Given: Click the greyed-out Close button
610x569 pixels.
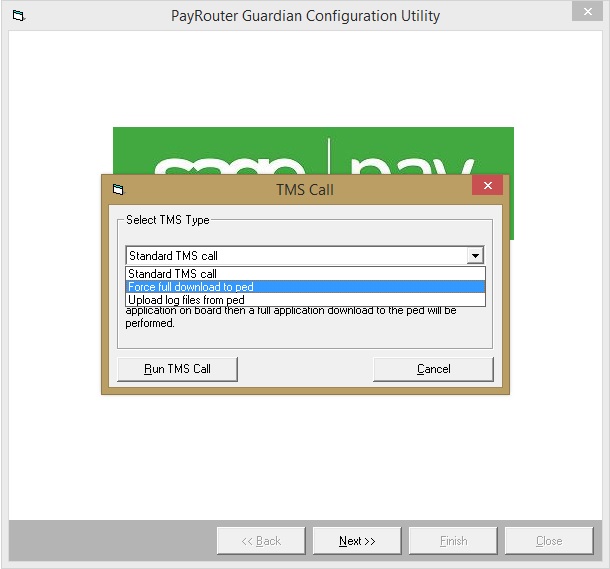Looking at the screenshot, I should click(549, 541).
